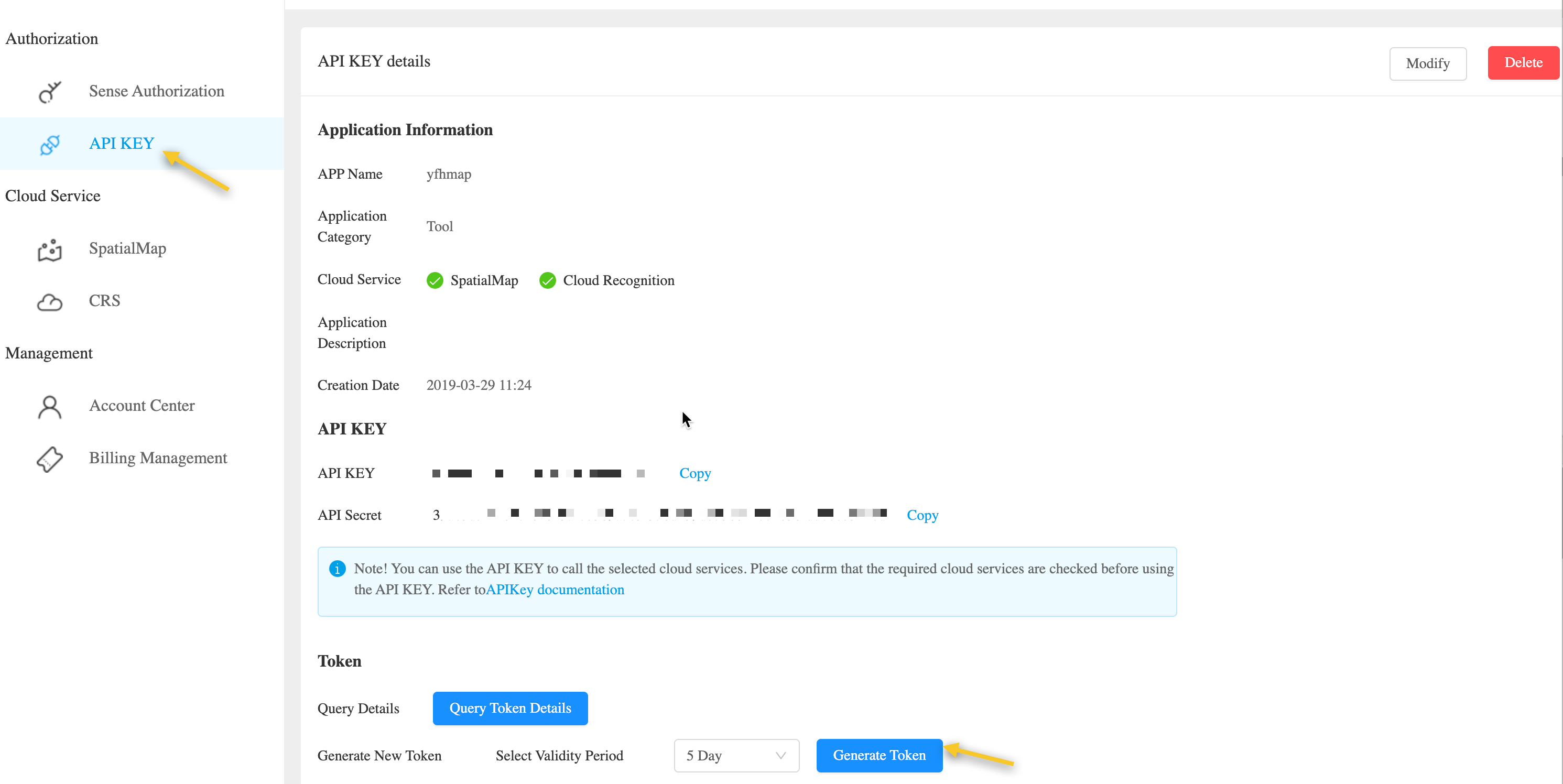Click the Cloud Recognition green check mark

click(547, 280)
